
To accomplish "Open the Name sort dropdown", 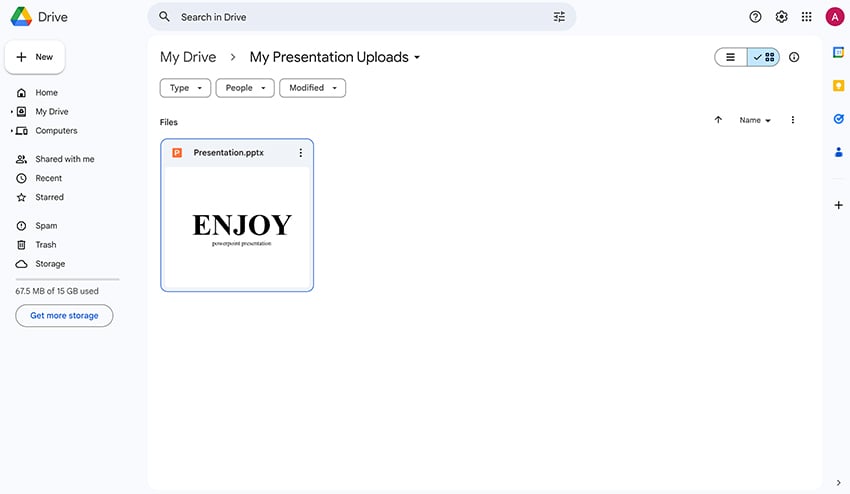I will [755, 120].
